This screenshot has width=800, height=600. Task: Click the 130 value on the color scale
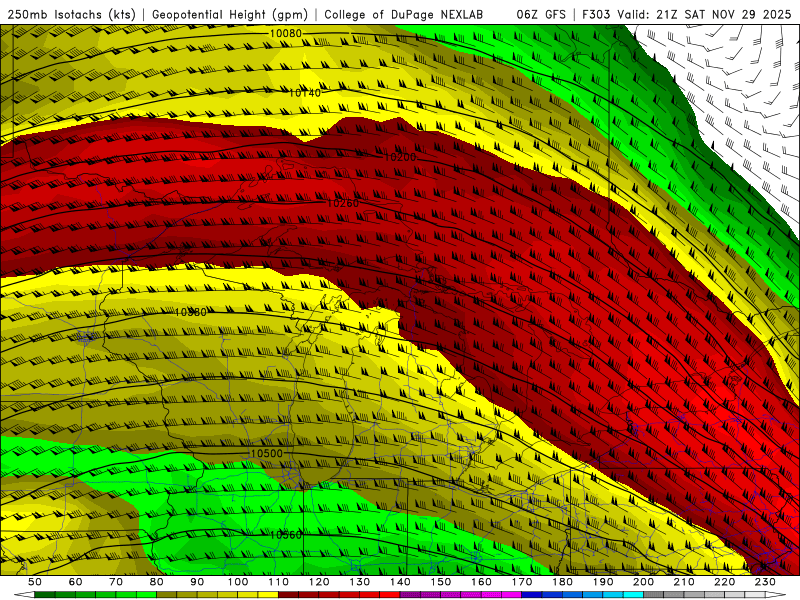[x=359, y=582]
